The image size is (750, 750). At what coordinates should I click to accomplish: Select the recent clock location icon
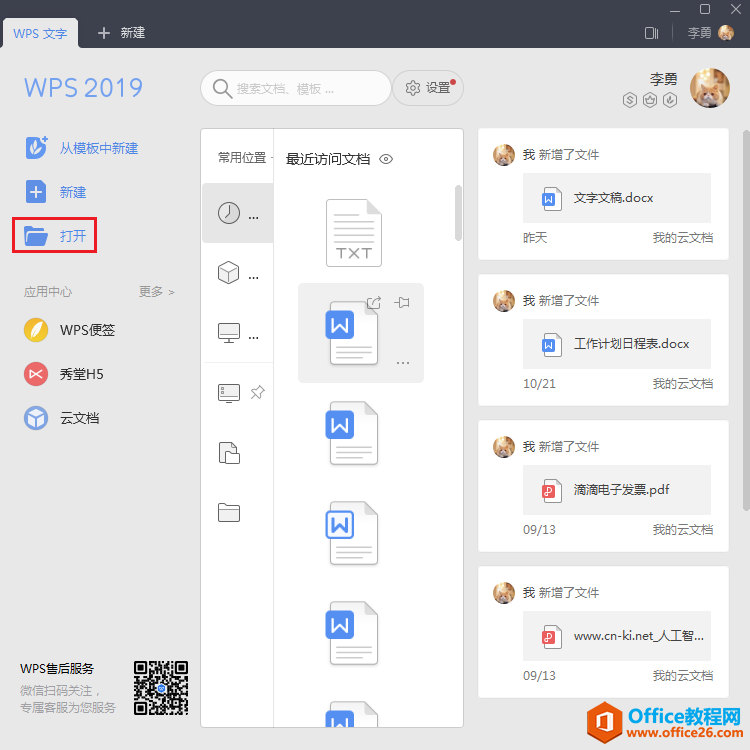click(229, 213)
